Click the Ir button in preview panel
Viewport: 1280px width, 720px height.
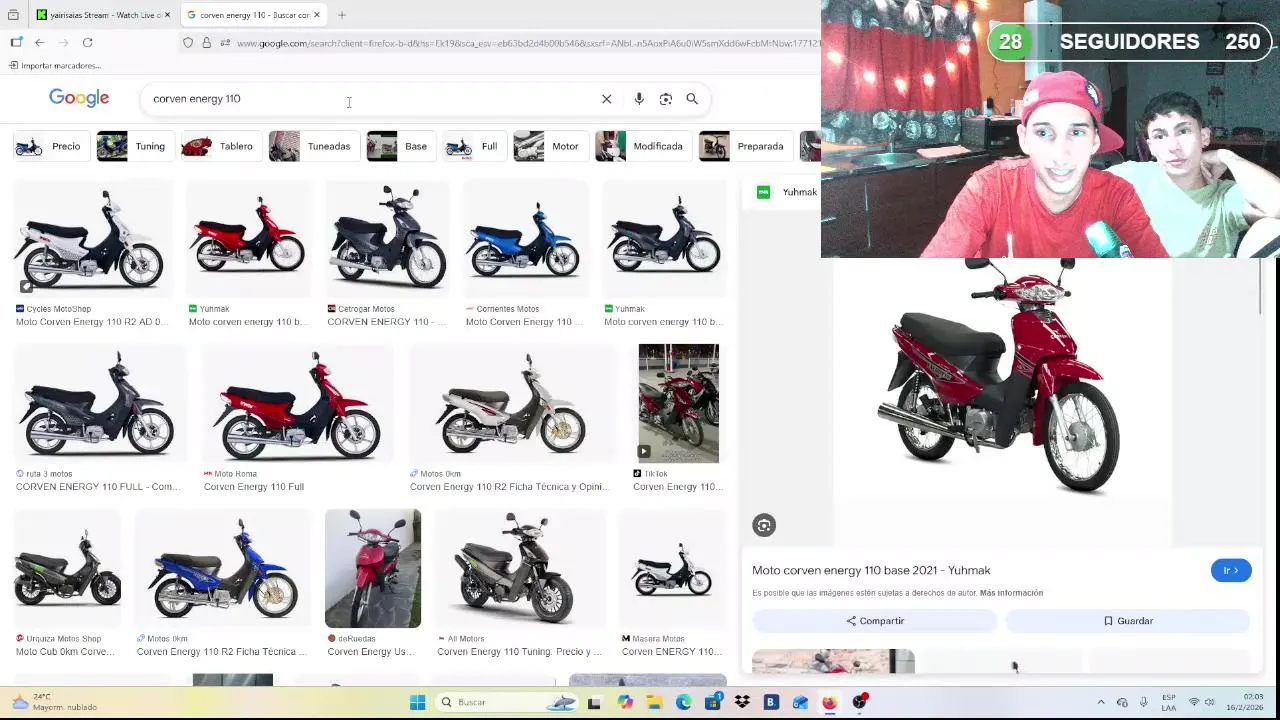[x=1231, y=570]
